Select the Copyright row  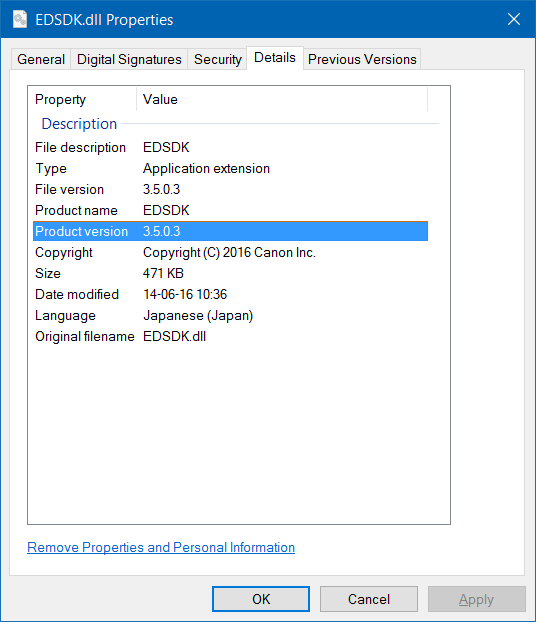pyautogui.click(x=231, y=252)
